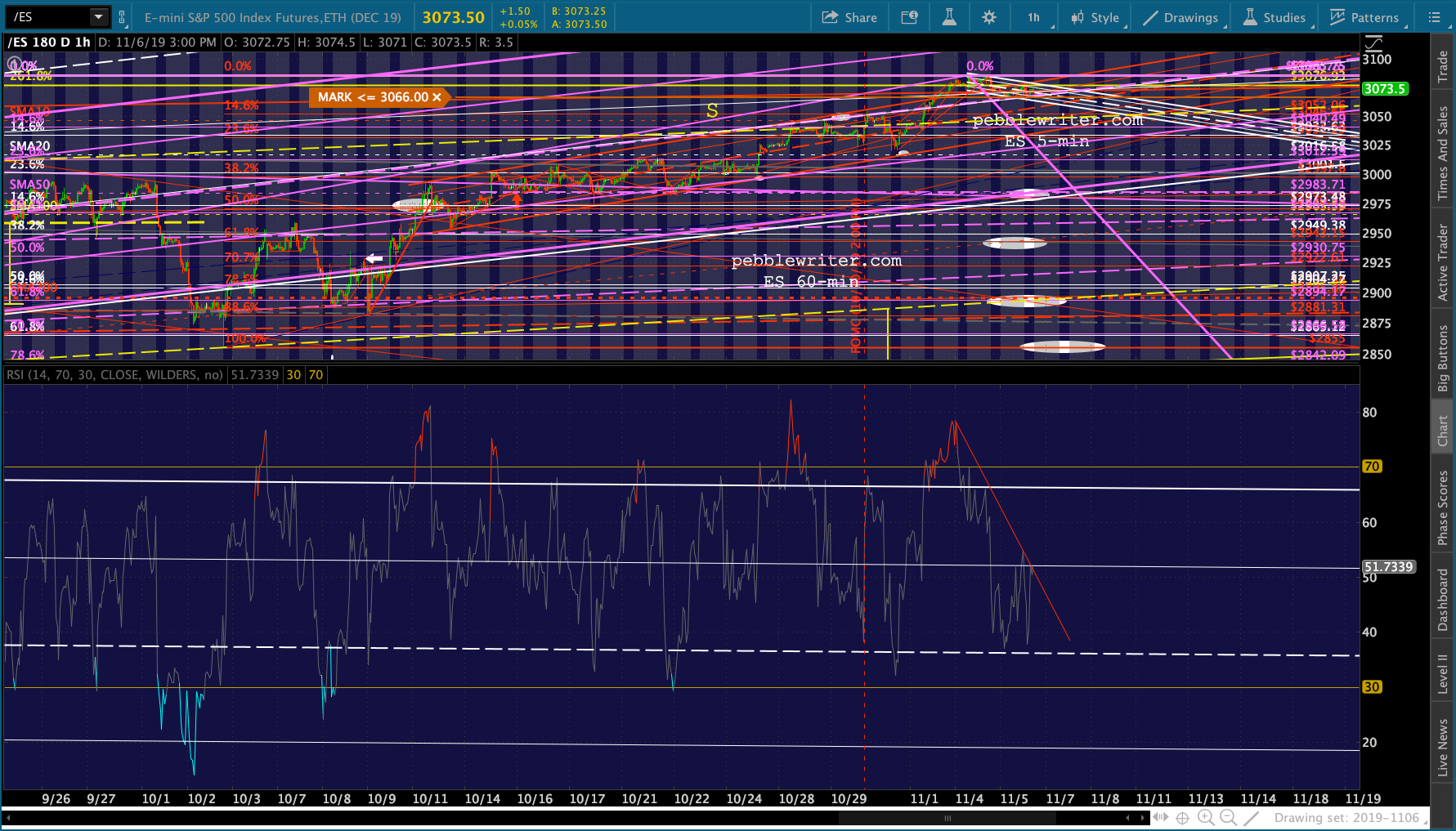Click the symbol link chain icon
This screenshot has height=831, width=1456.
[122, 17]
